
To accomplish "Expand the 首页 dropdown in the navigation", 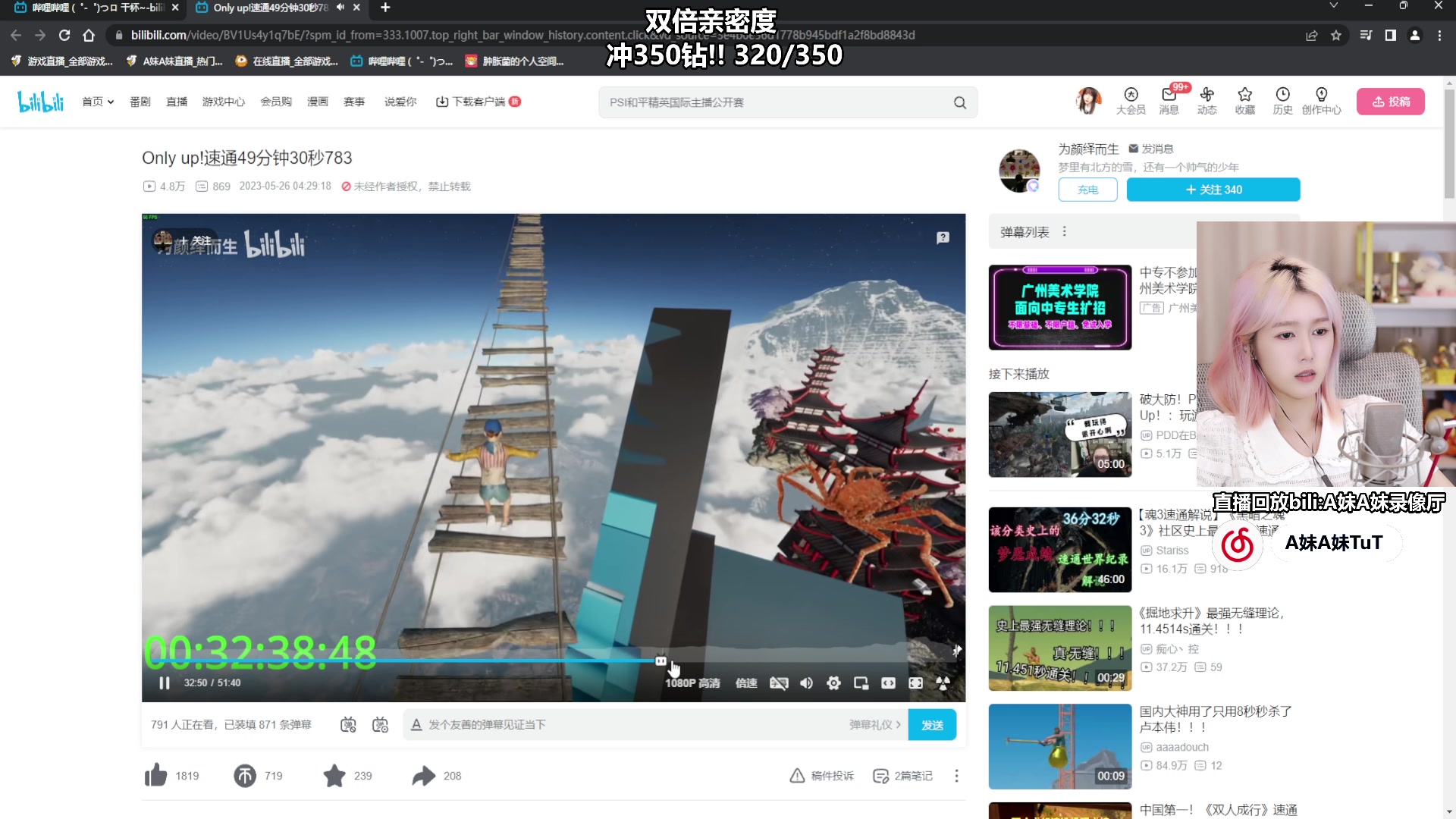I will pos(98,102).
